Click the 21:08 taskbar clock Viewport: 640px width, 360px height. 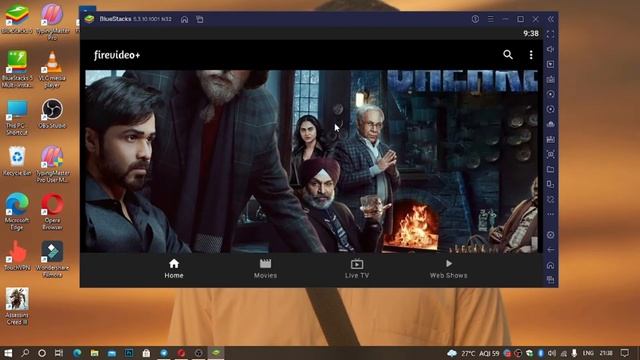tap(606, 353)
